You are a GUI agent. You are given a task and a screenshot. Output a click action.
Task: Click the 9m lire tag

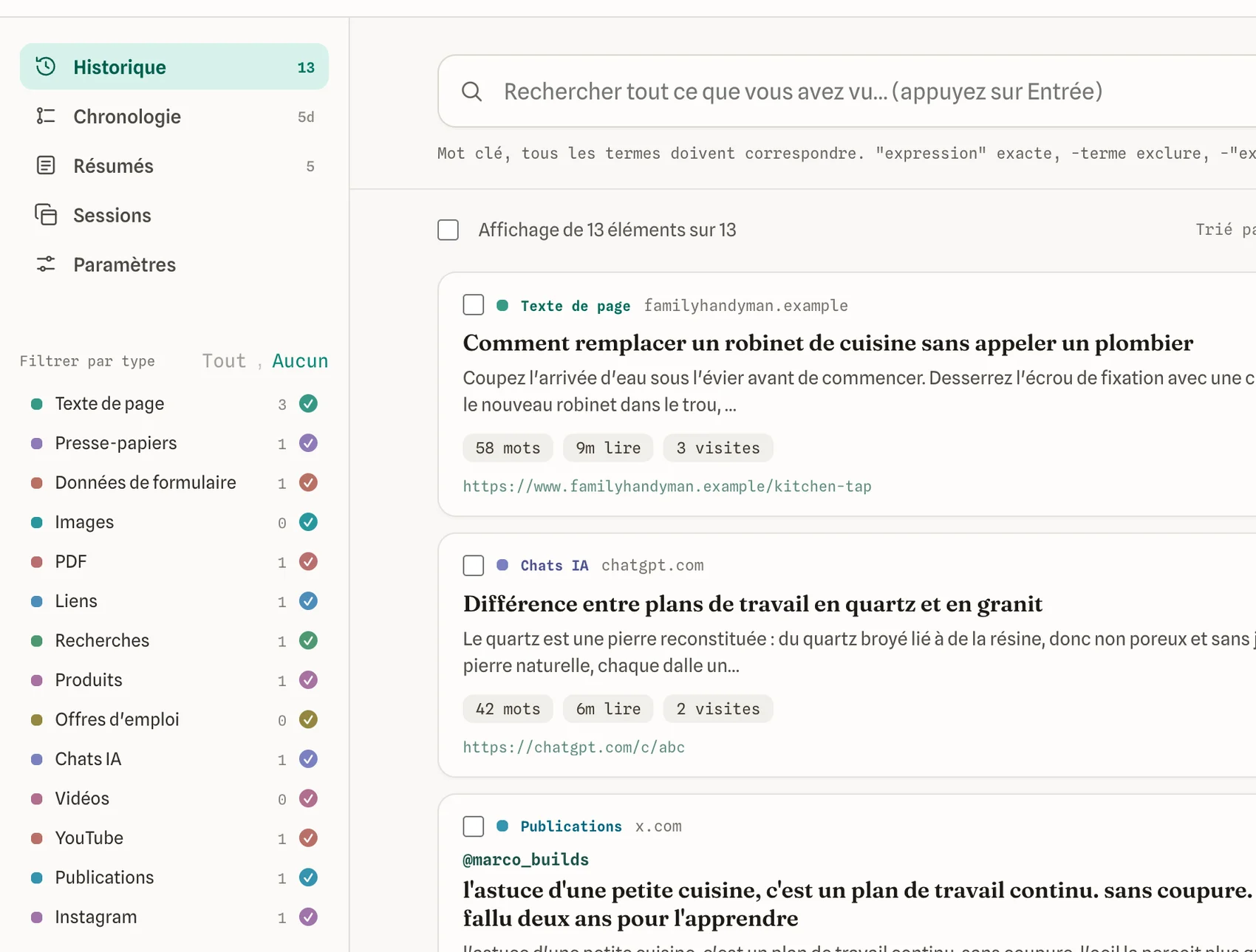(x=608, y=448)
